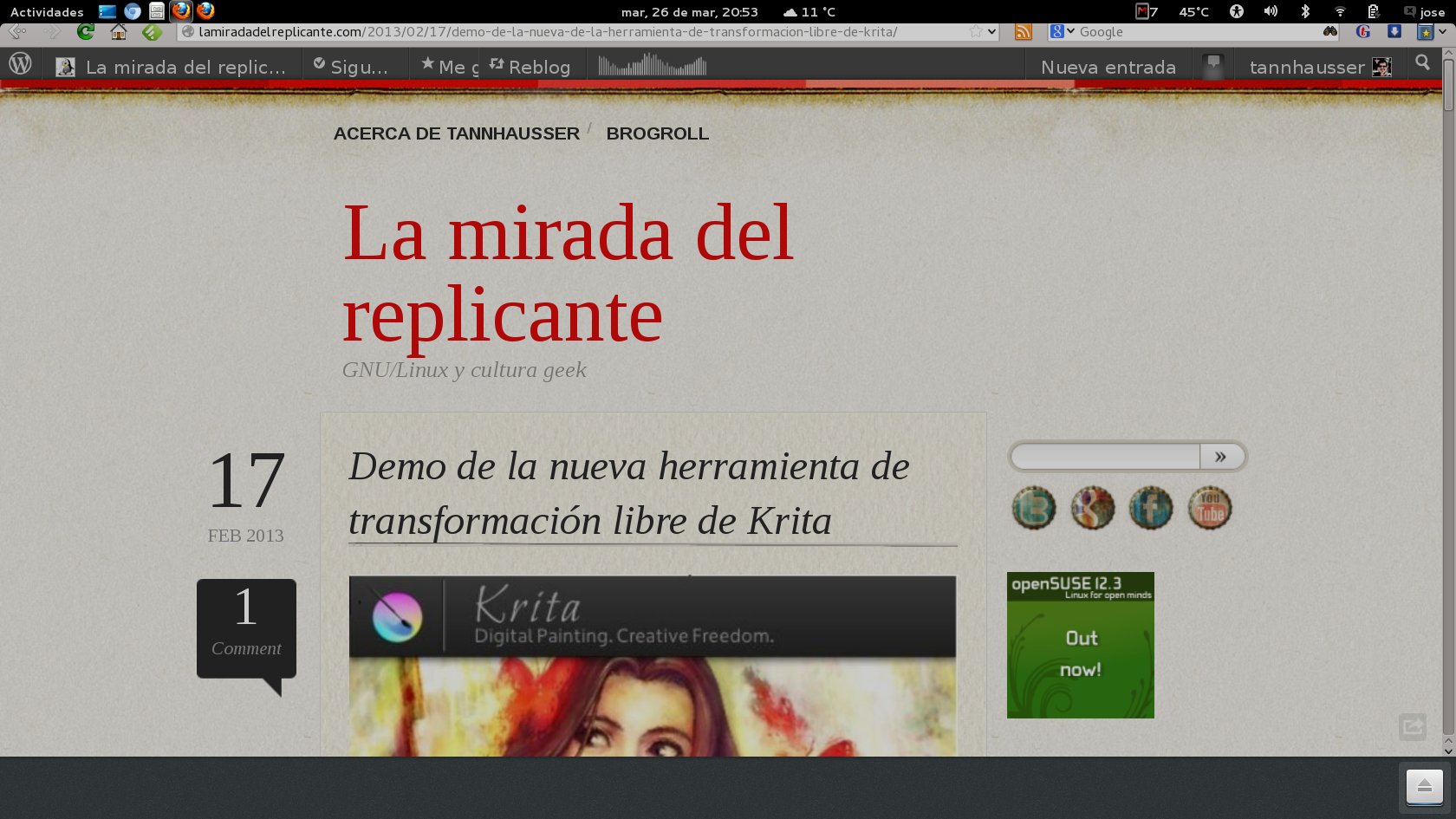Image resolution: width=1456 pixels, height=819 pixels.
Task: Open the battery status indicator in the top panel
Action: coord(1374,11)
